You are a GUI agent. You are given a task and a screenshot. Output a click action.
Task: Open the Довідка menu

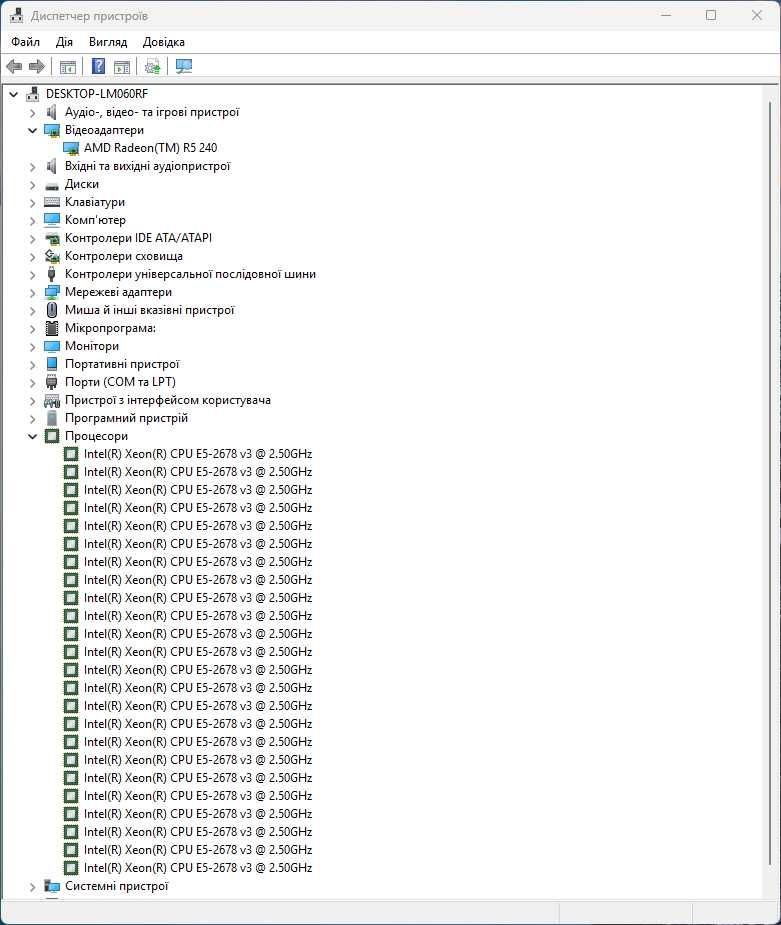click(x=163, y=42)
